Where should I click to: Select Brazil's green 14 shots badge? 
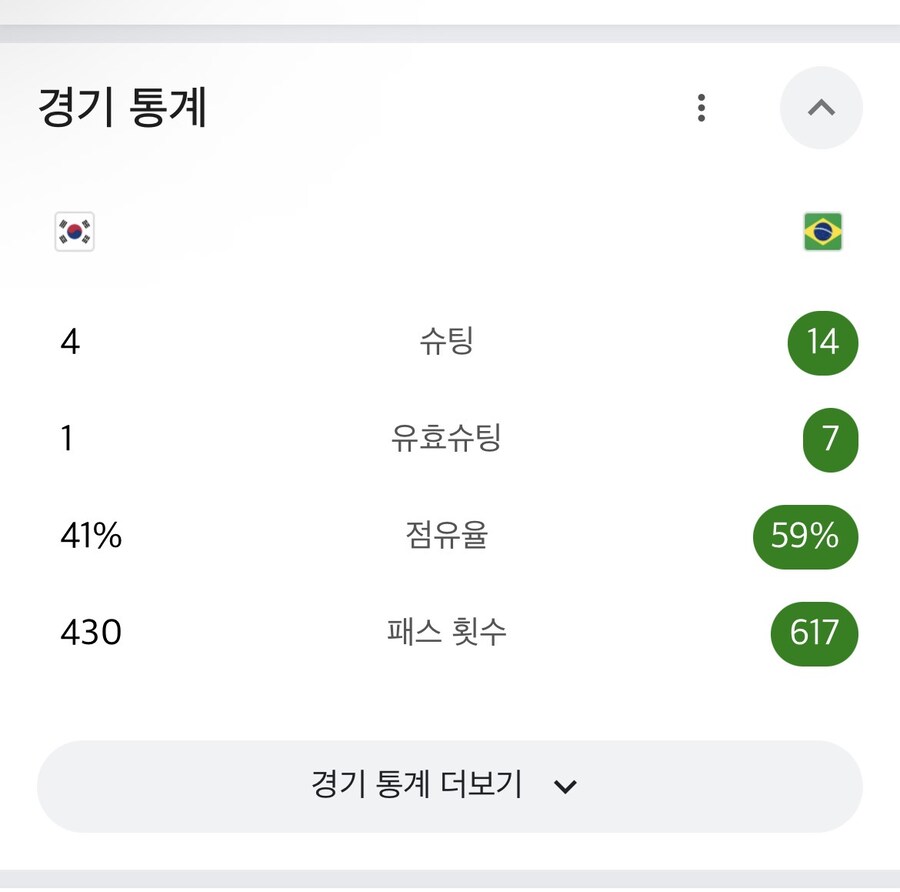(x=822, y=343)
